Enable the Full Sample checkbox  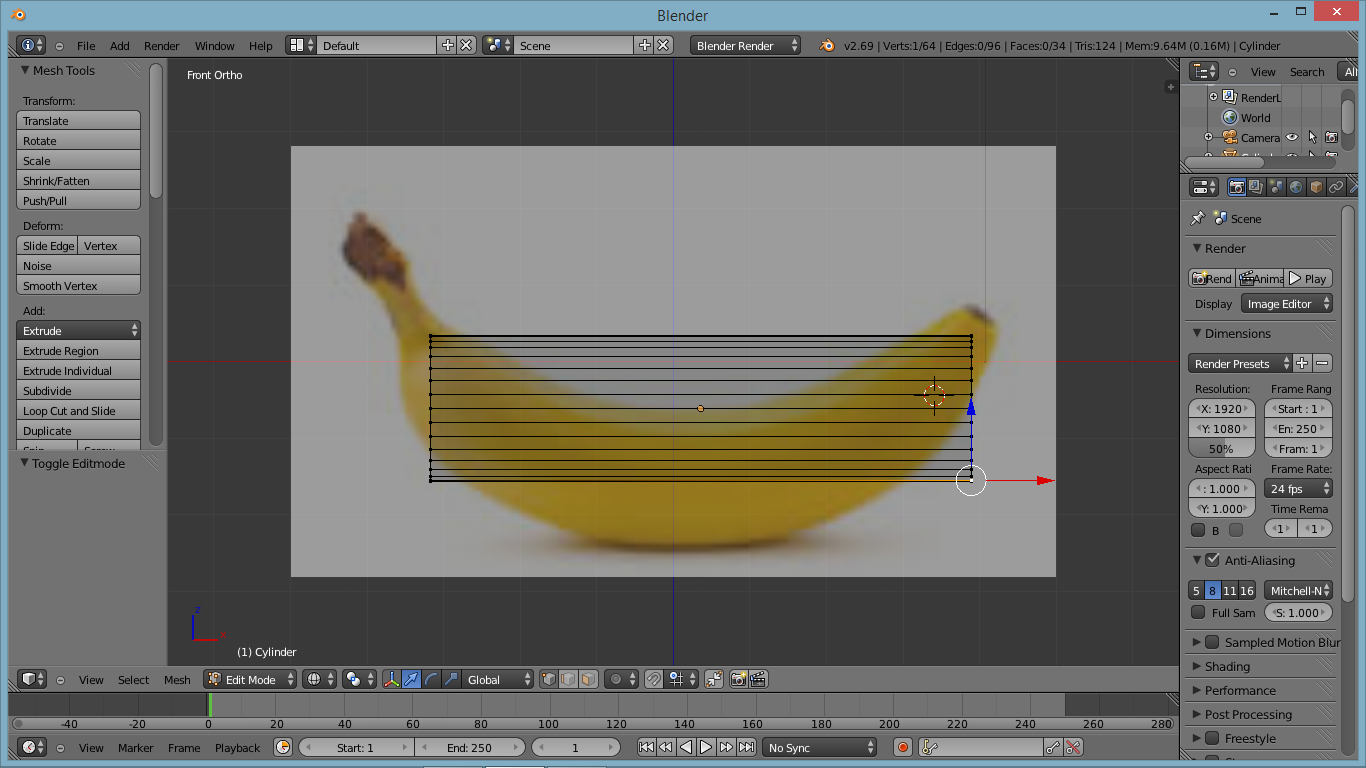(x=1198, y=613)
